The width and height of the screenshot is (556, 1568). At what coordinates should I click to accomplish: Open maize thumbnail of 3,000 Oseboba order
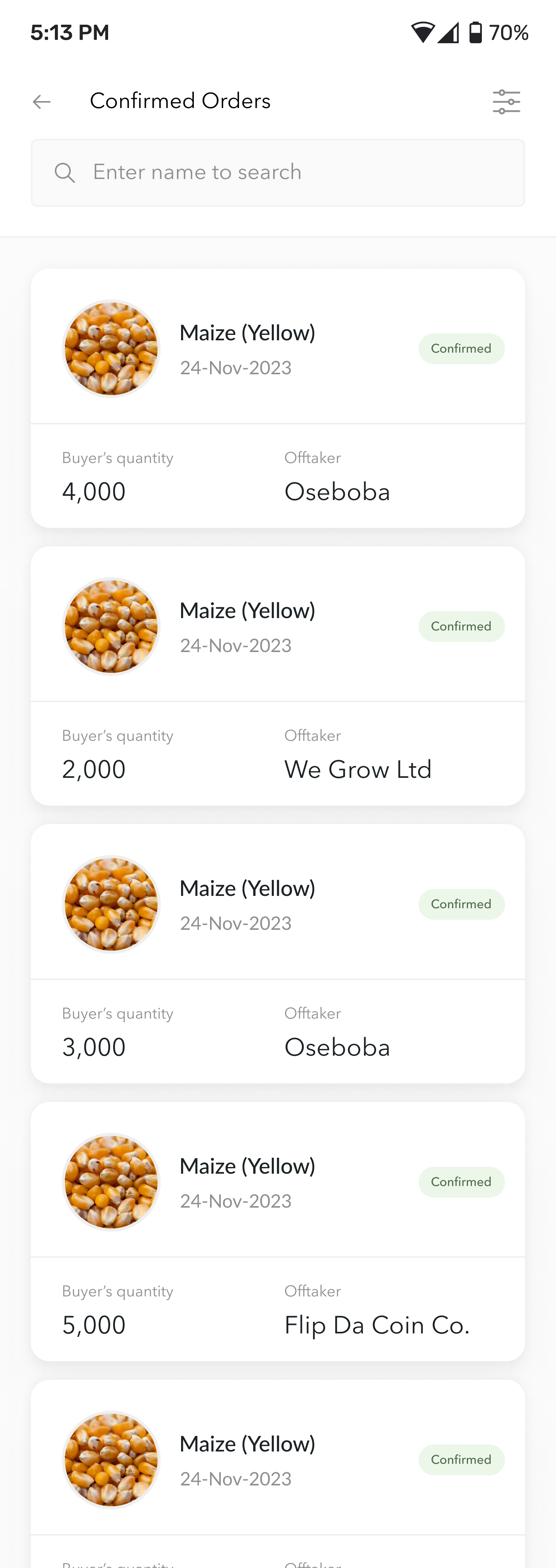click(x=112, y=904)
